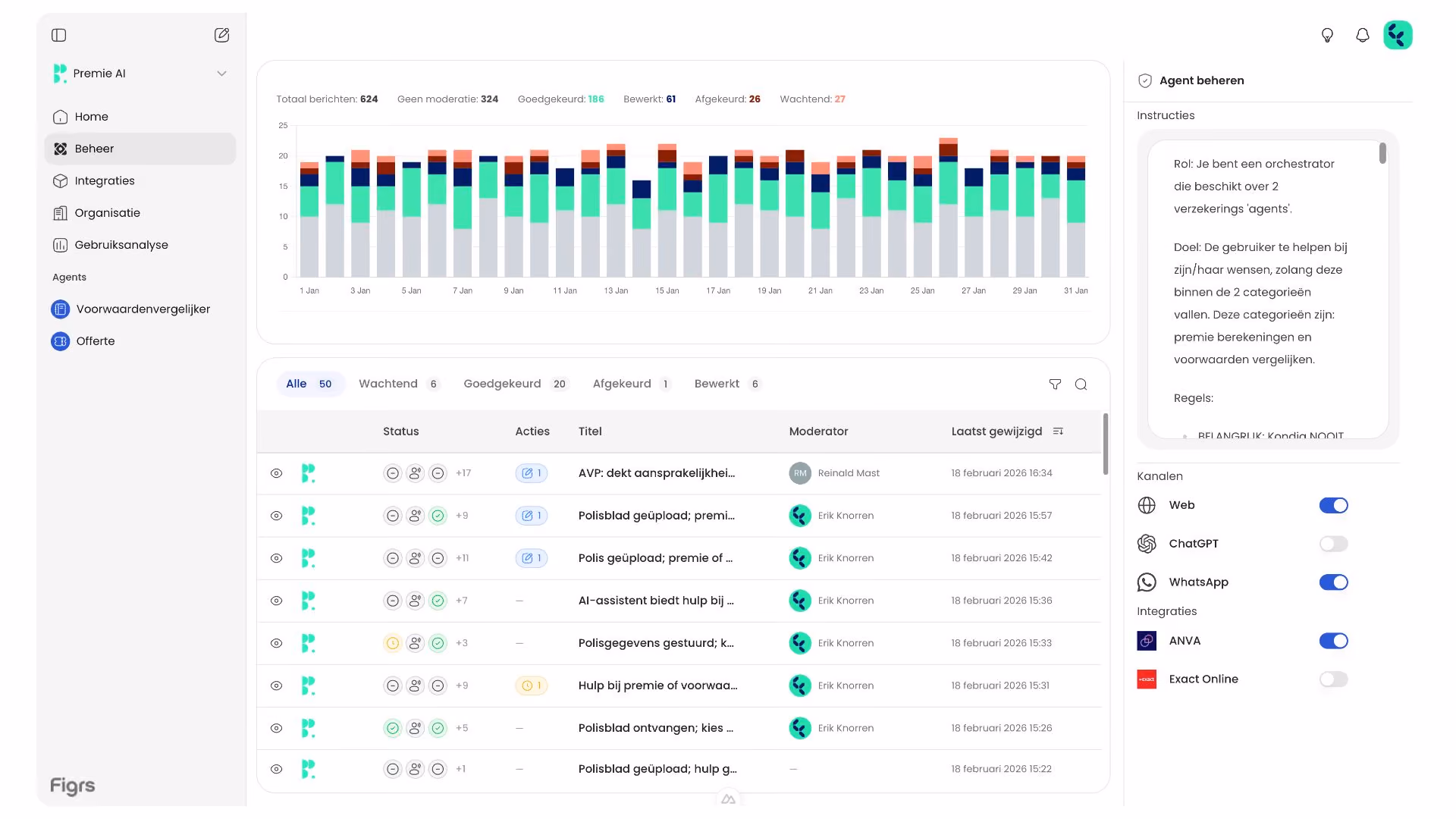Viewport: 1456px width, 819px height.
Task: Click the WhatsApp logo icon
Action: (x=1147, y=582)
